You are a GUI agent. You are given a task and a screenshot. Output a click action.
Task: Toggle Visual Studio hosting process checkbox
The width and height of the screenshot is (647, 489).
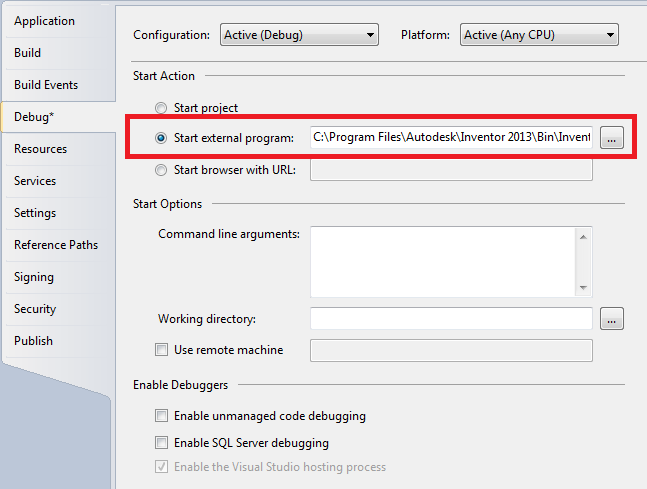[x=161, y=467]
